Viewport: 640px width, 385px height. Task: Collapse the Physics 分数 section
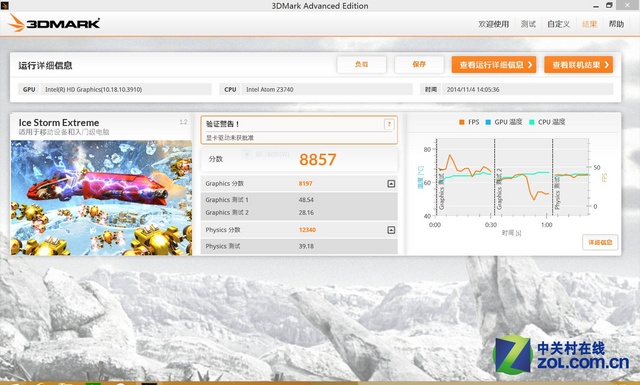[391, 230]
